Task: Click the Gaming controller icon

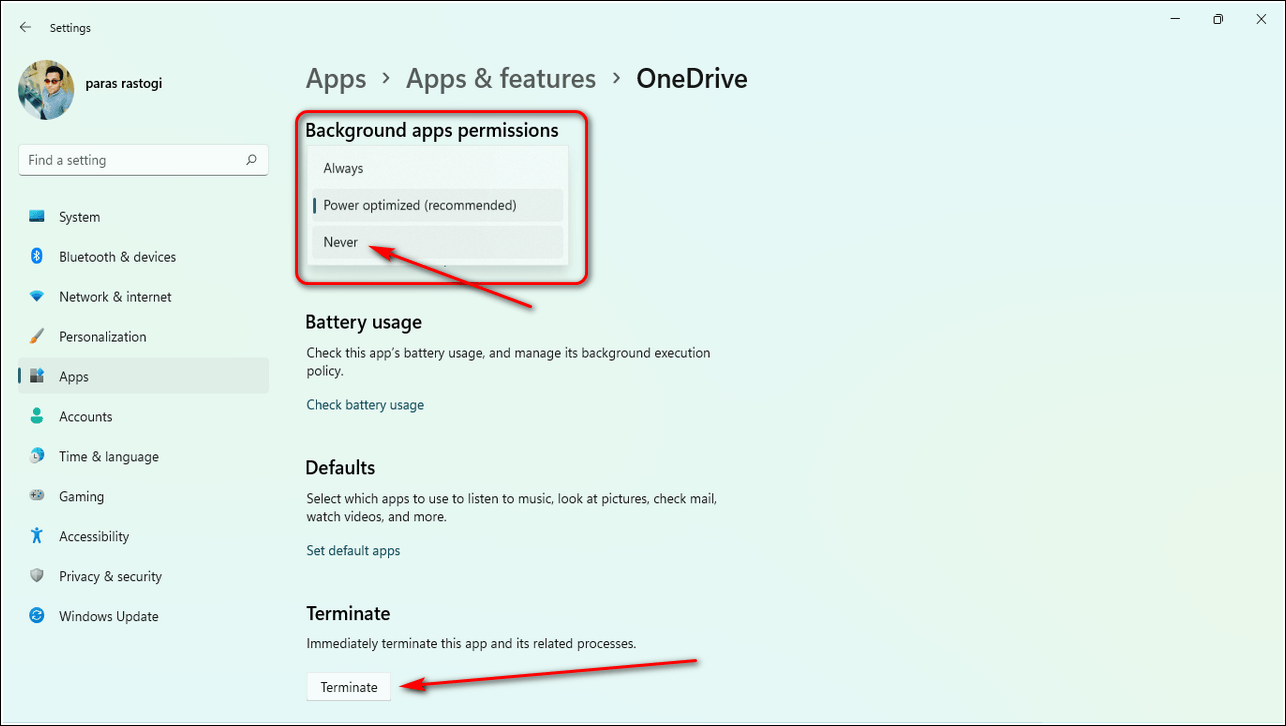Action: click(x=37, y=497)
